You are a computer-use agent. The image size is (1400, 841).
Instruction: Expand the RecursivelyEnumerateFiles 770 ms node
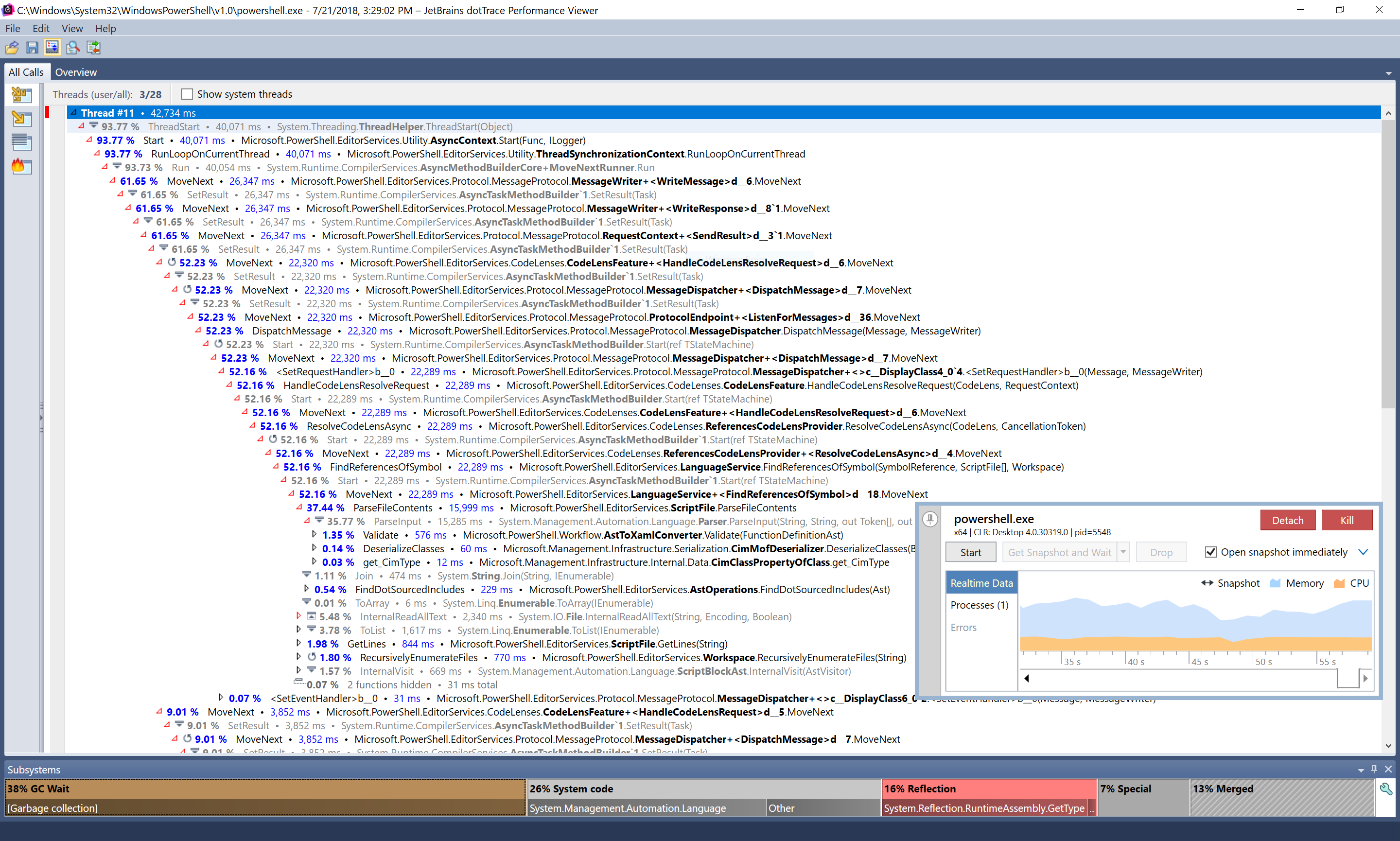point(298,656)
